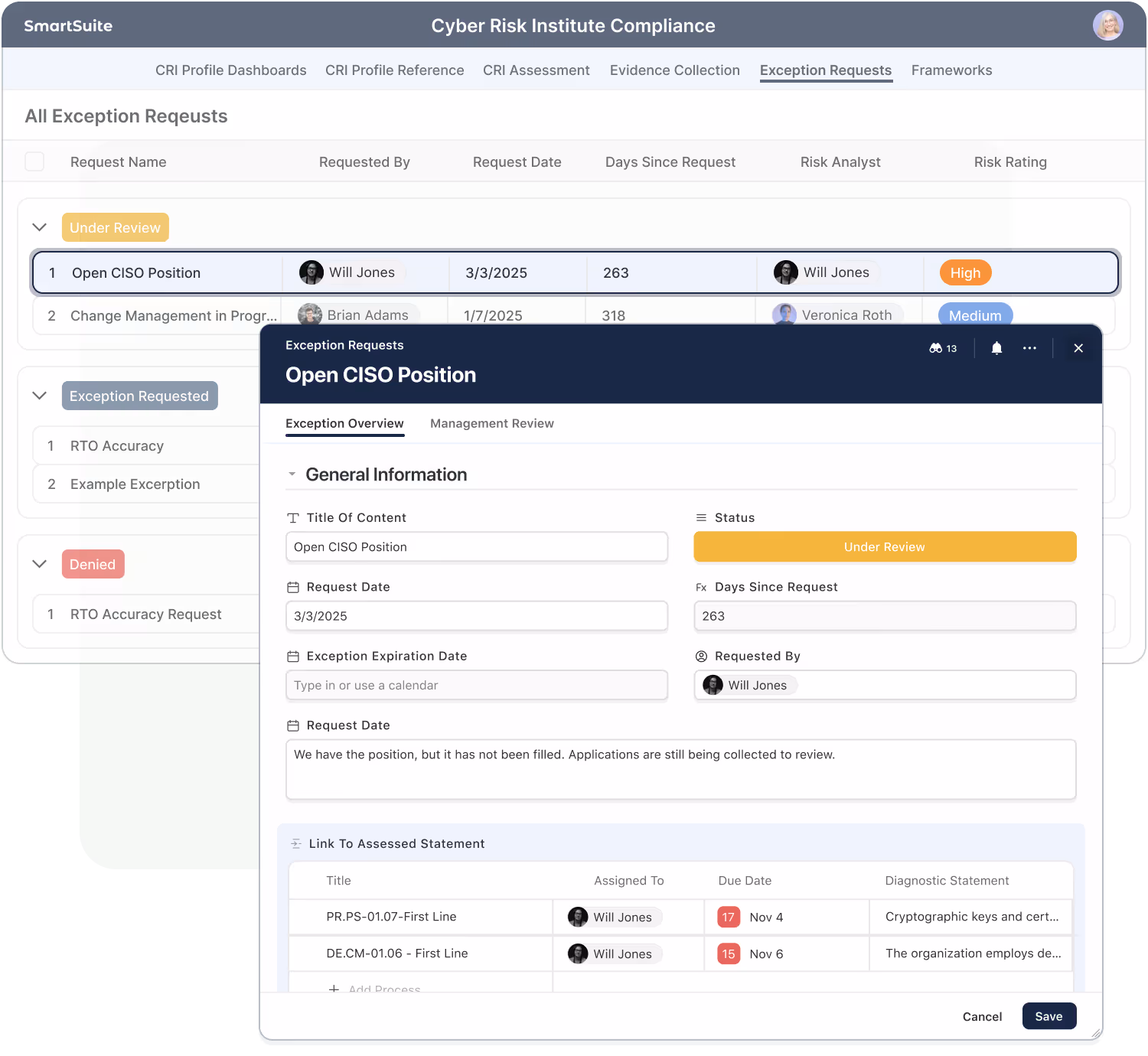Click the Medium risk rating badge

click(975, 315)
